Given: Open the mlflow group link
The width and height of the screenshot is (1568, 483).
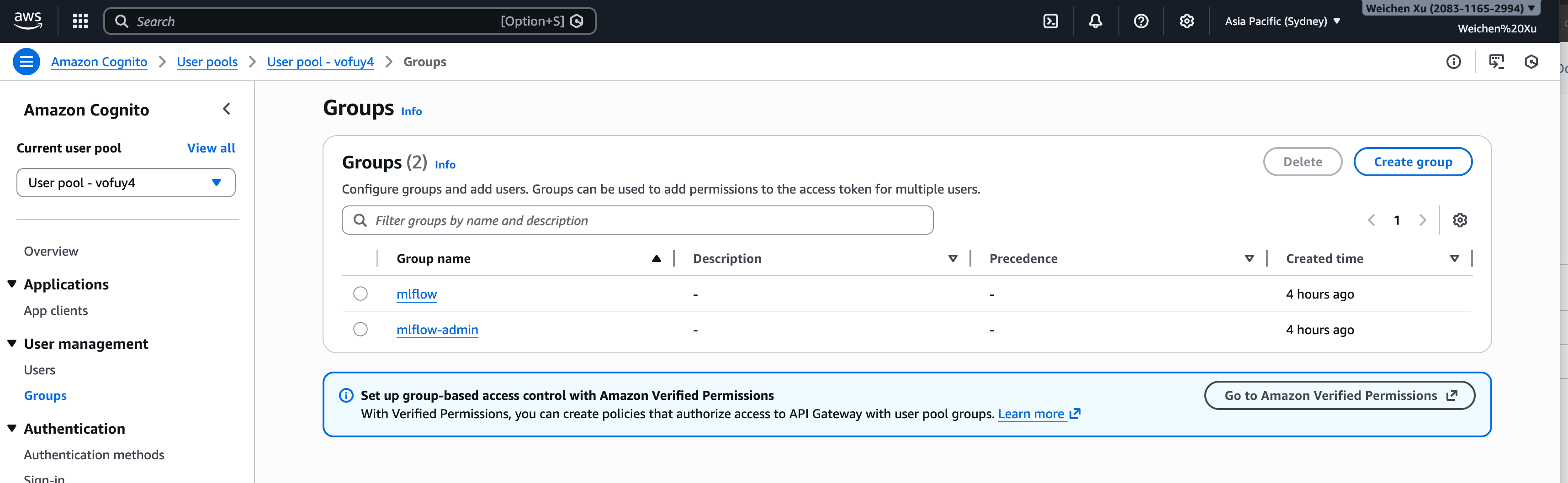Looking at the screenshot, I should pyautogui.click(x=416, y=293).
